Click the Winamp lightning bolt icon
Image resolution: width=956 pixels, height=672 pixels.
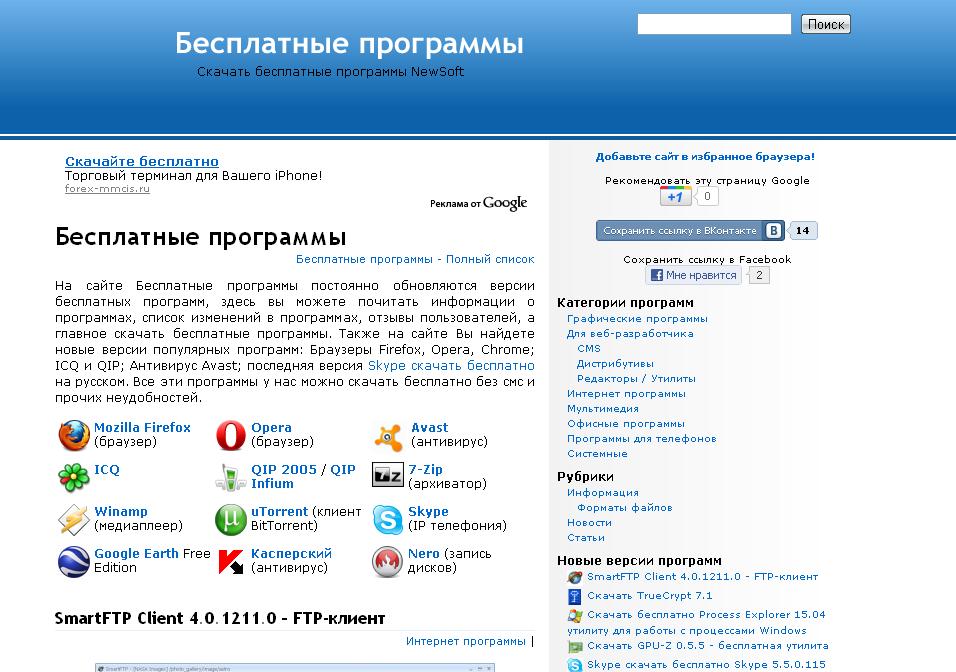click(74, 519)
